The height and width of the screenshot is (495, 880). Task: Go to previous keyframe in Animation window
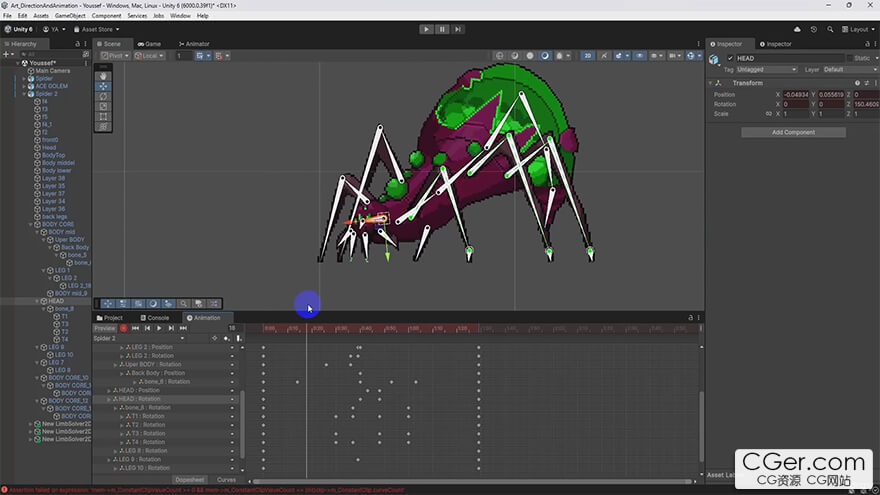point(148,328)
